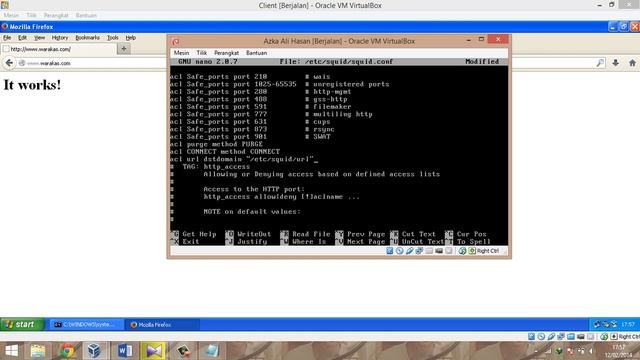
Task: Open Perangkat menu in Azka Ali Hasan window
Action: (227, 53)
